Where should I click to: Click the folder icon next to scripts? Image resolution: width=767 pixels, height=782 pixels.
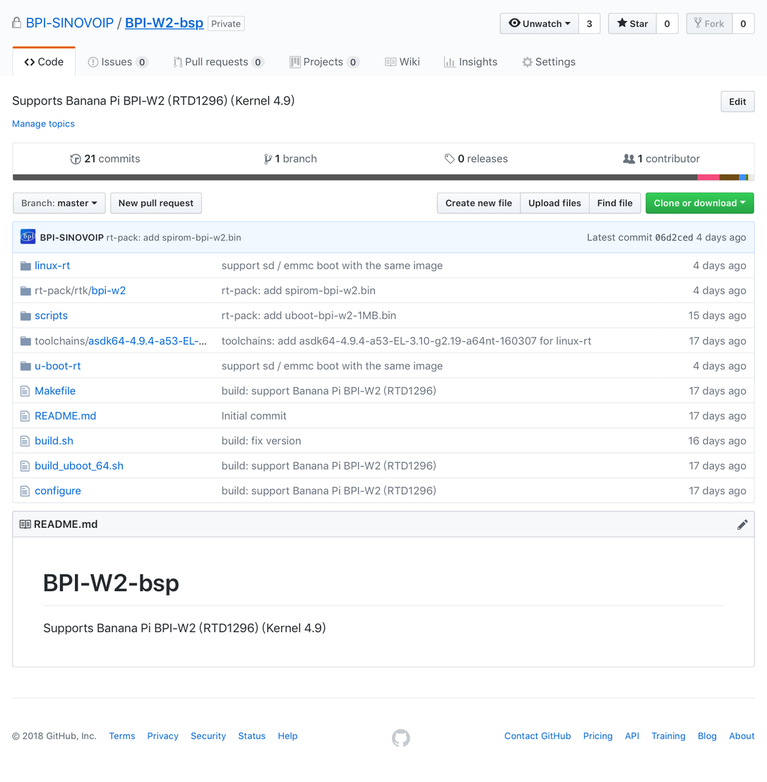(x=25, y=316)
